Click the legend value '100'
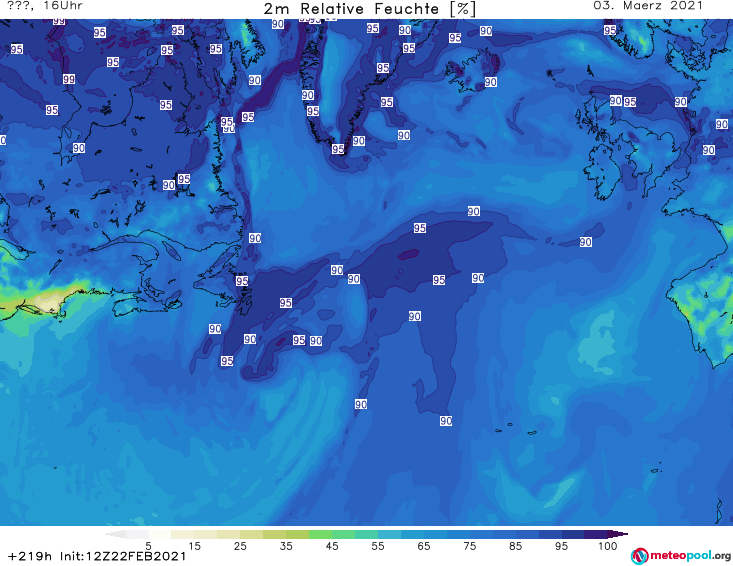Screen dimensions: 733x566 tap(607, 546)
